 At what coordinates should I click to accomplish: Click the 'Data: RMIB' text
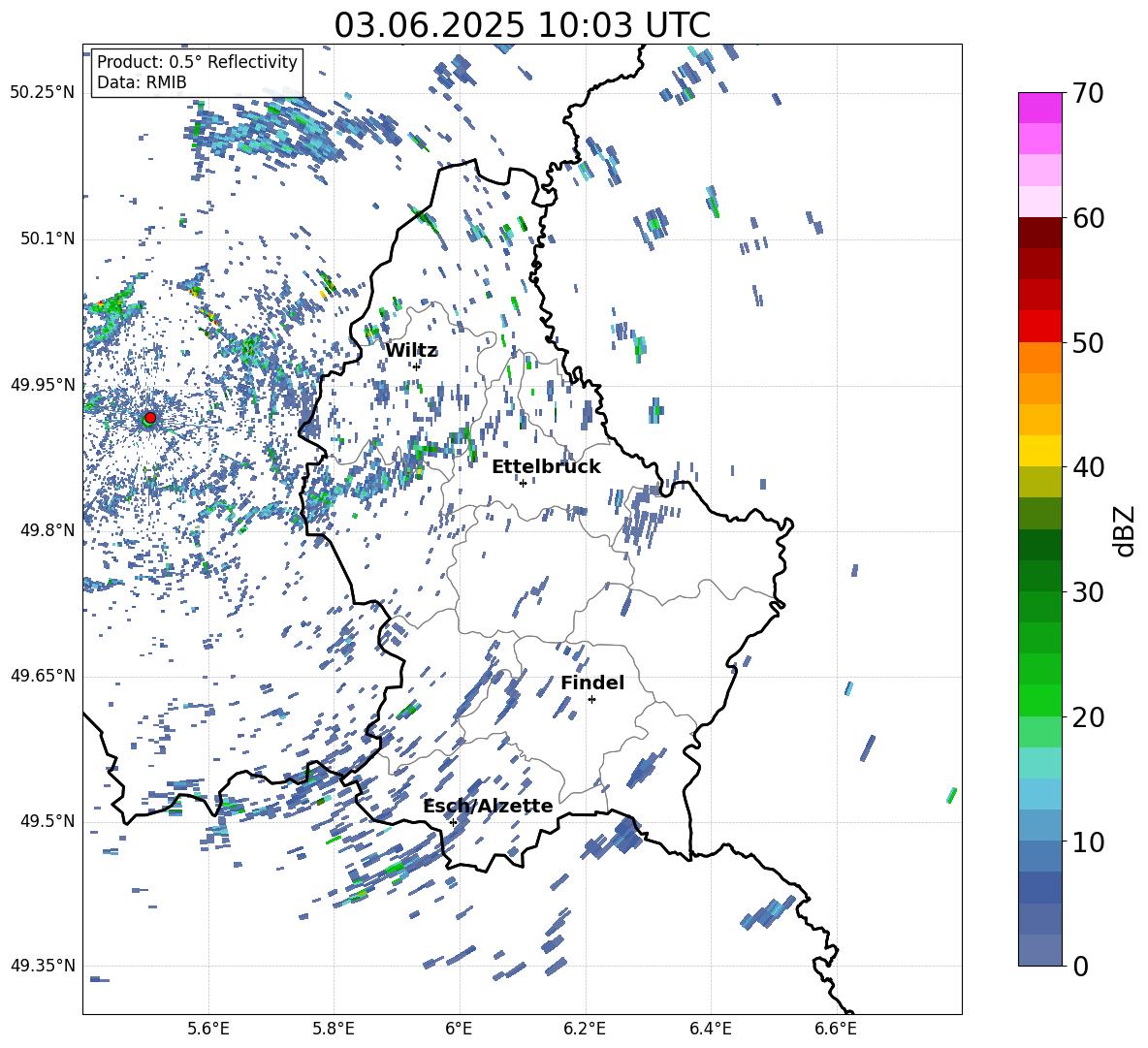coord(142,82)
